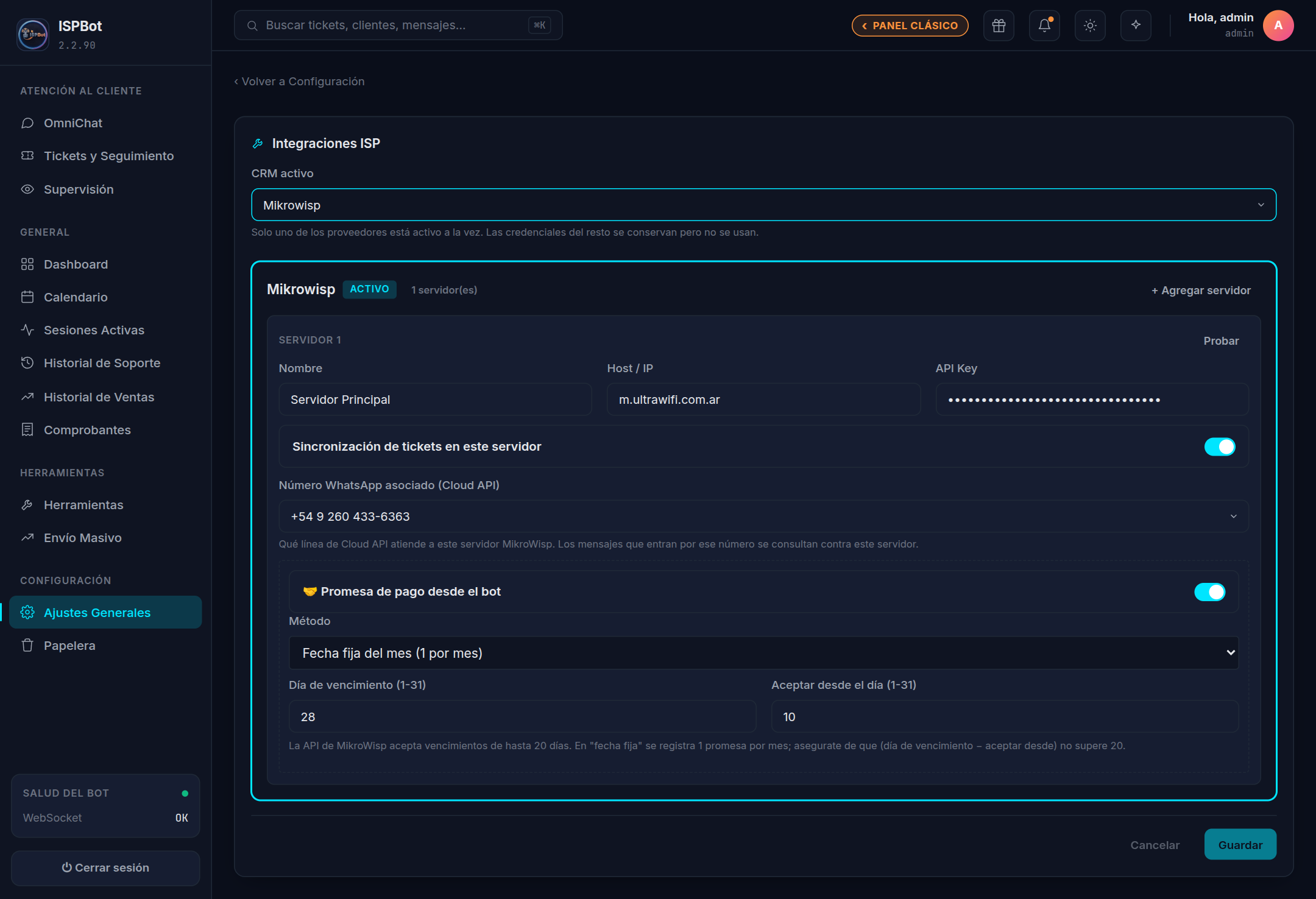The image size is (1316, 899).
Task: Click the Integraciones ISP wrench icon
Action: (x=258, y=144)
